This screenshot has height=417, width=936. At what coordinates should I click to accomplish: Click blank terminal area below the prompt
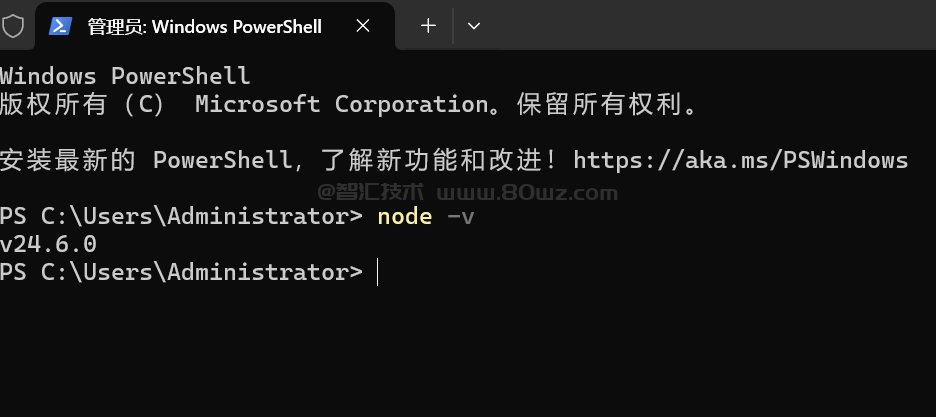(468, 352)
